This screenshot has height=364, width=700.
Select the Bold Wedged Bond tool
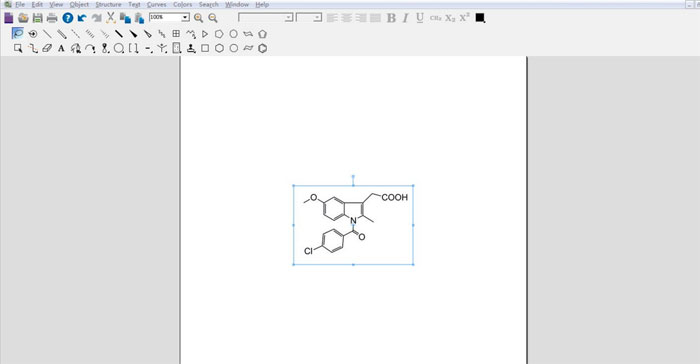click(x=133, y=34)
